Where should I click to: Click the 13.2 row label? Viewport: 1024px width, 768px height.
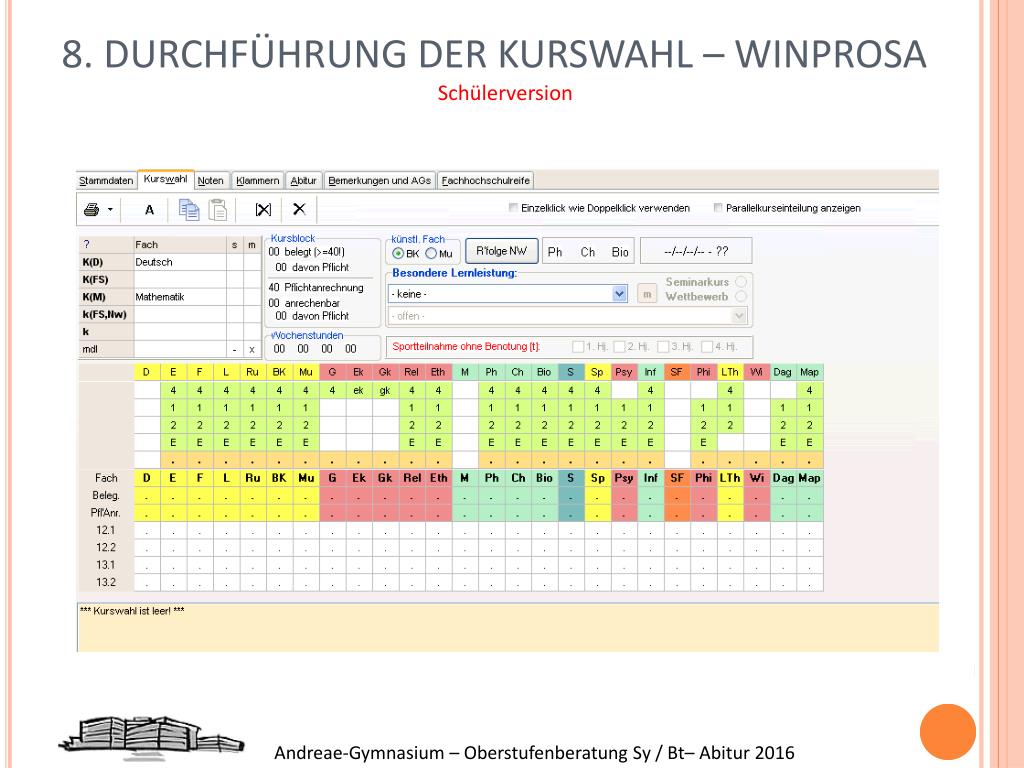click(106, 583)
